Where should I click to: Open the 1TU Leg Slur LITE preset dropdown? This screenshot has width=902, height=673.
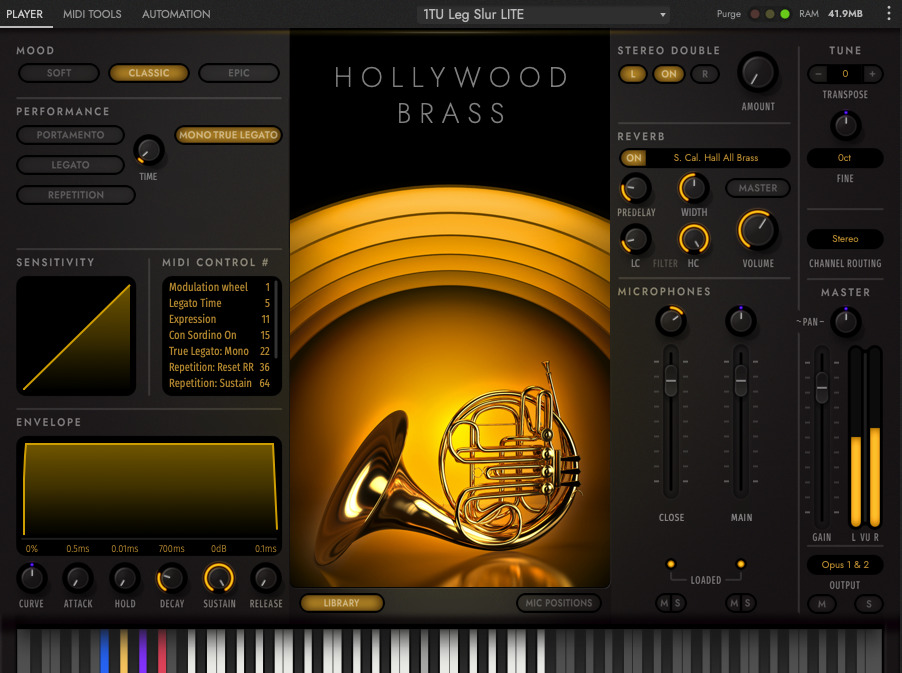pos(543,15)
